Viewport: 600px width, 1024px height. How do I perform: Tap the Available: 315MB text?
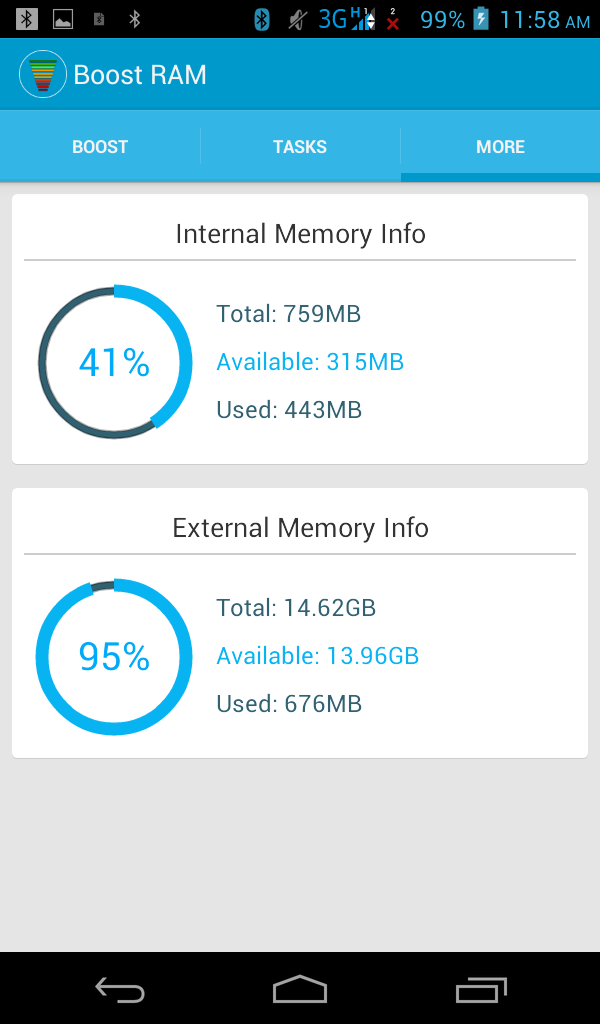310,362
